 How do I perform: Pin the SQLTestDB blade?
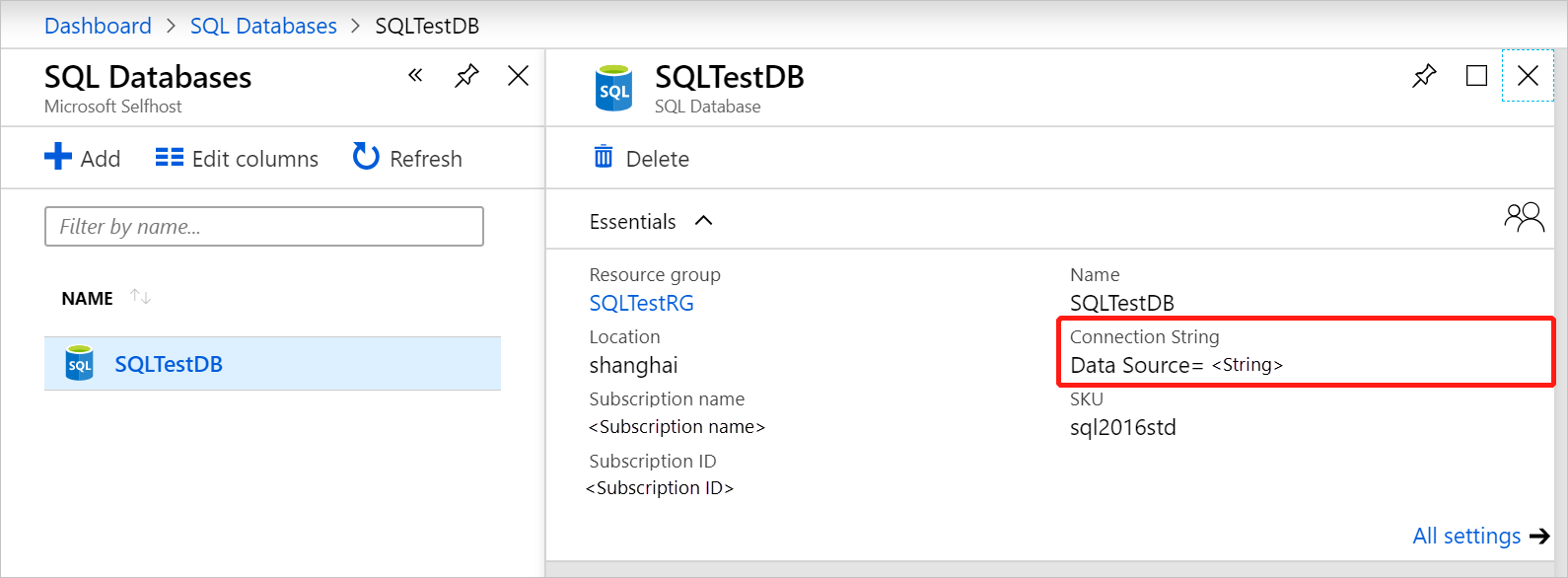coord(1424,75)
